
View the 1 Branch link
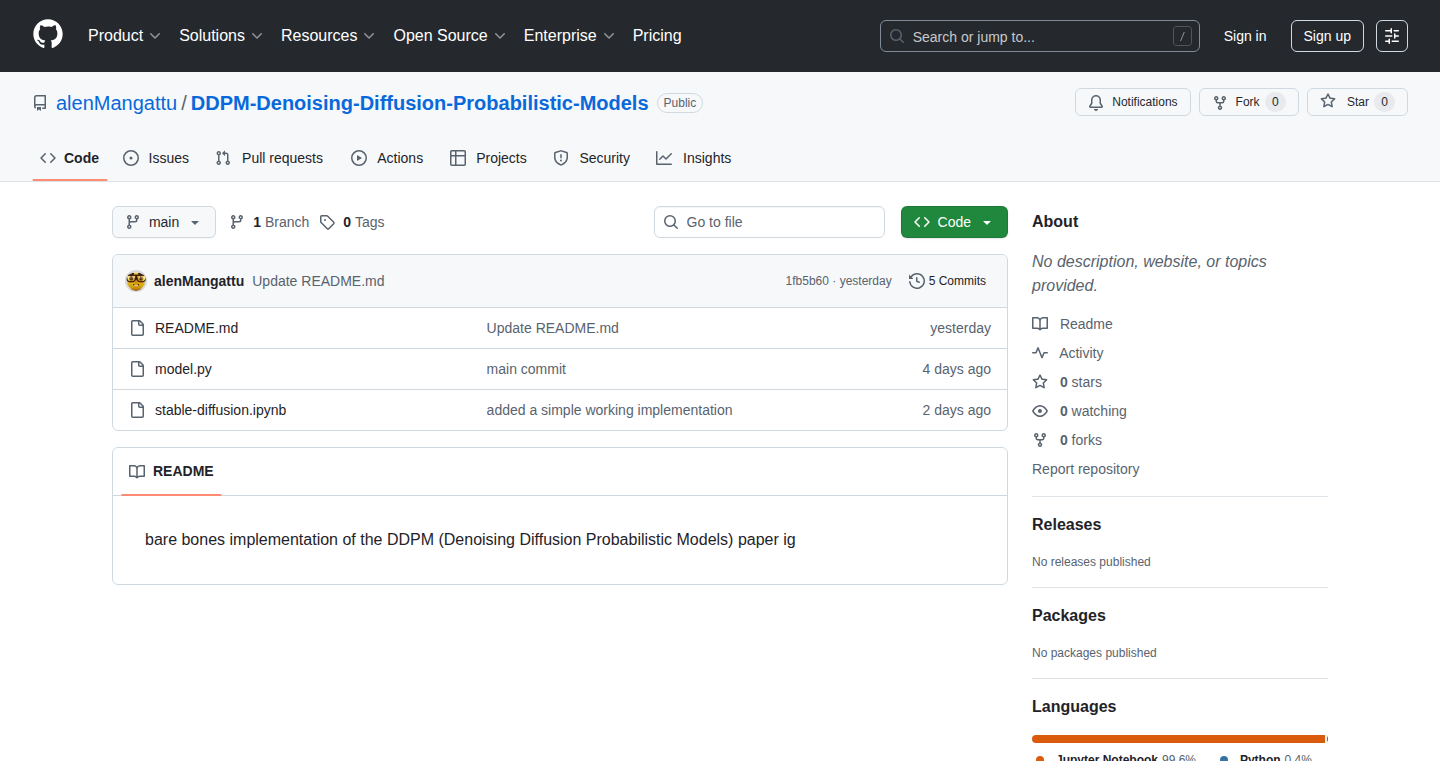[x=270, y=222]
